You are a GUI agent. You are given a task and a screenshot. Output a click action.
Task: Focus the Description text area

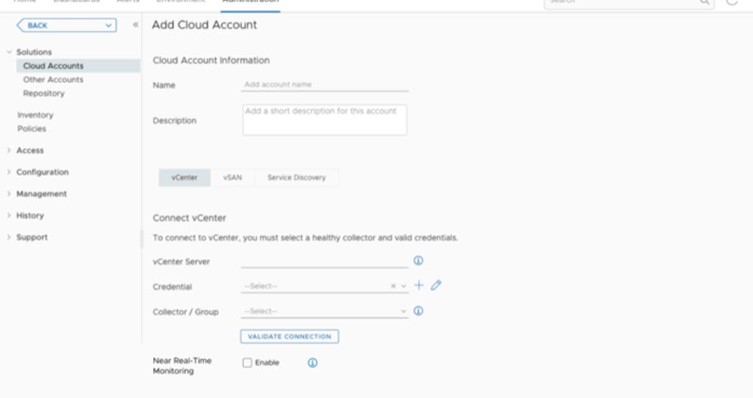click(325, 120)
